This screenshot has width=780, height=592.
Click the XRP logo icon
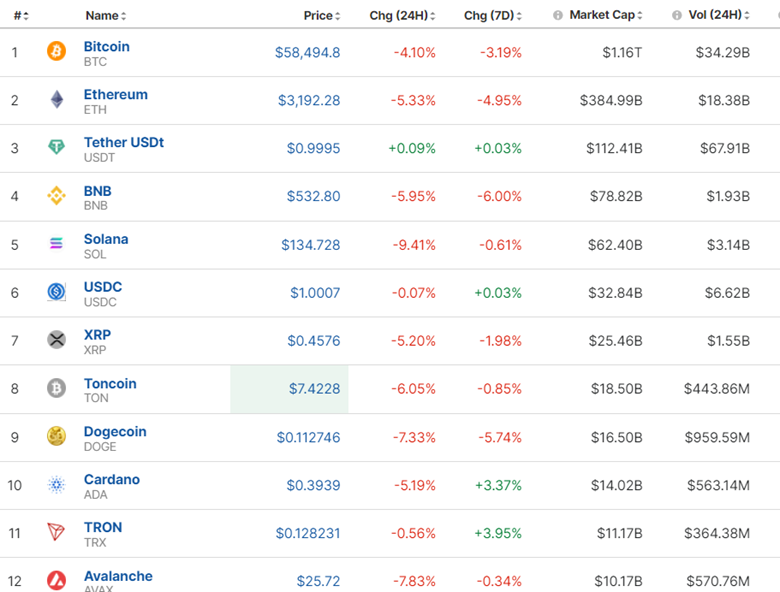point(56,340)
